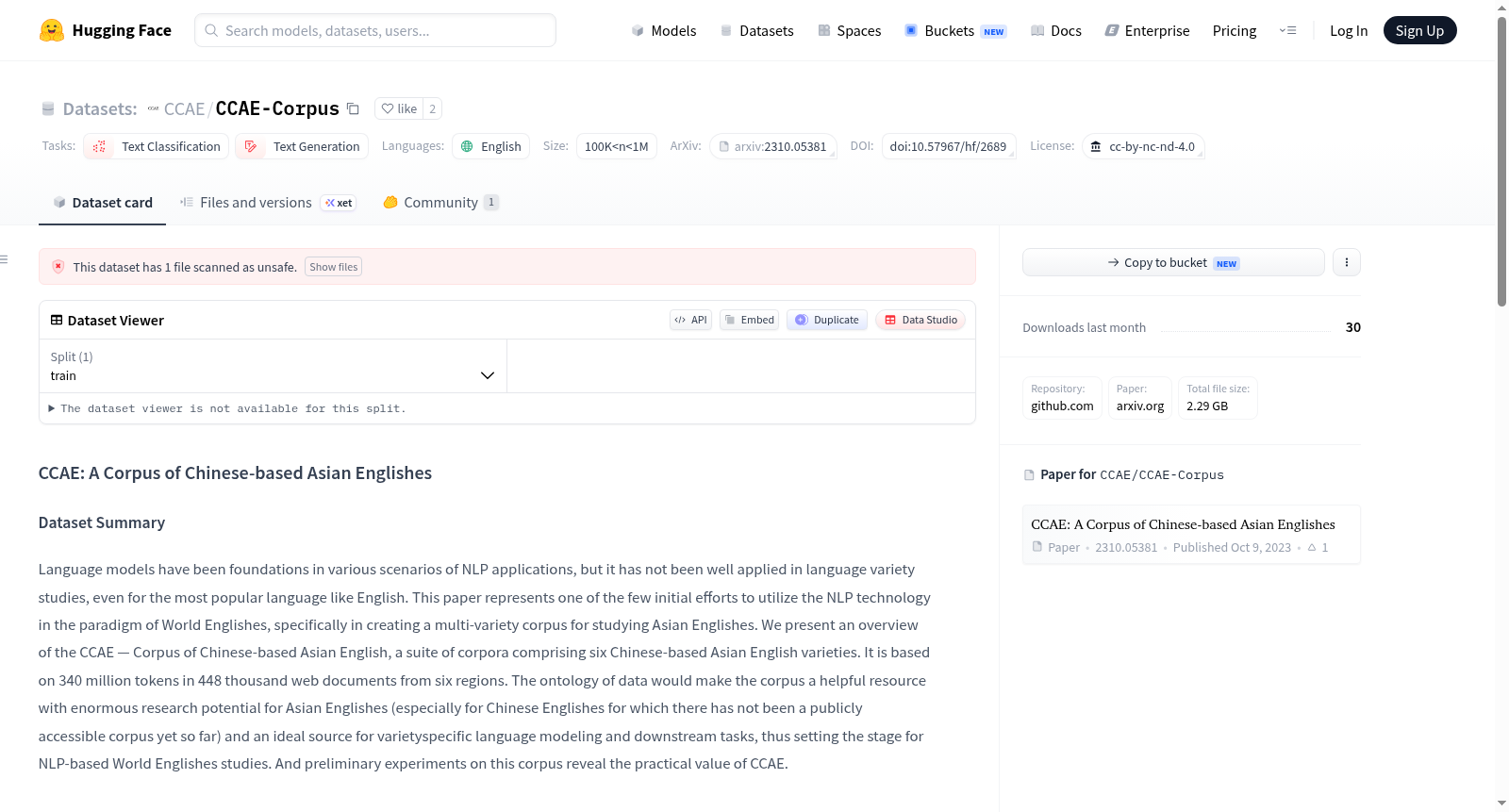
Task: Click the search magnifier icon
Action: click(211, 30)
